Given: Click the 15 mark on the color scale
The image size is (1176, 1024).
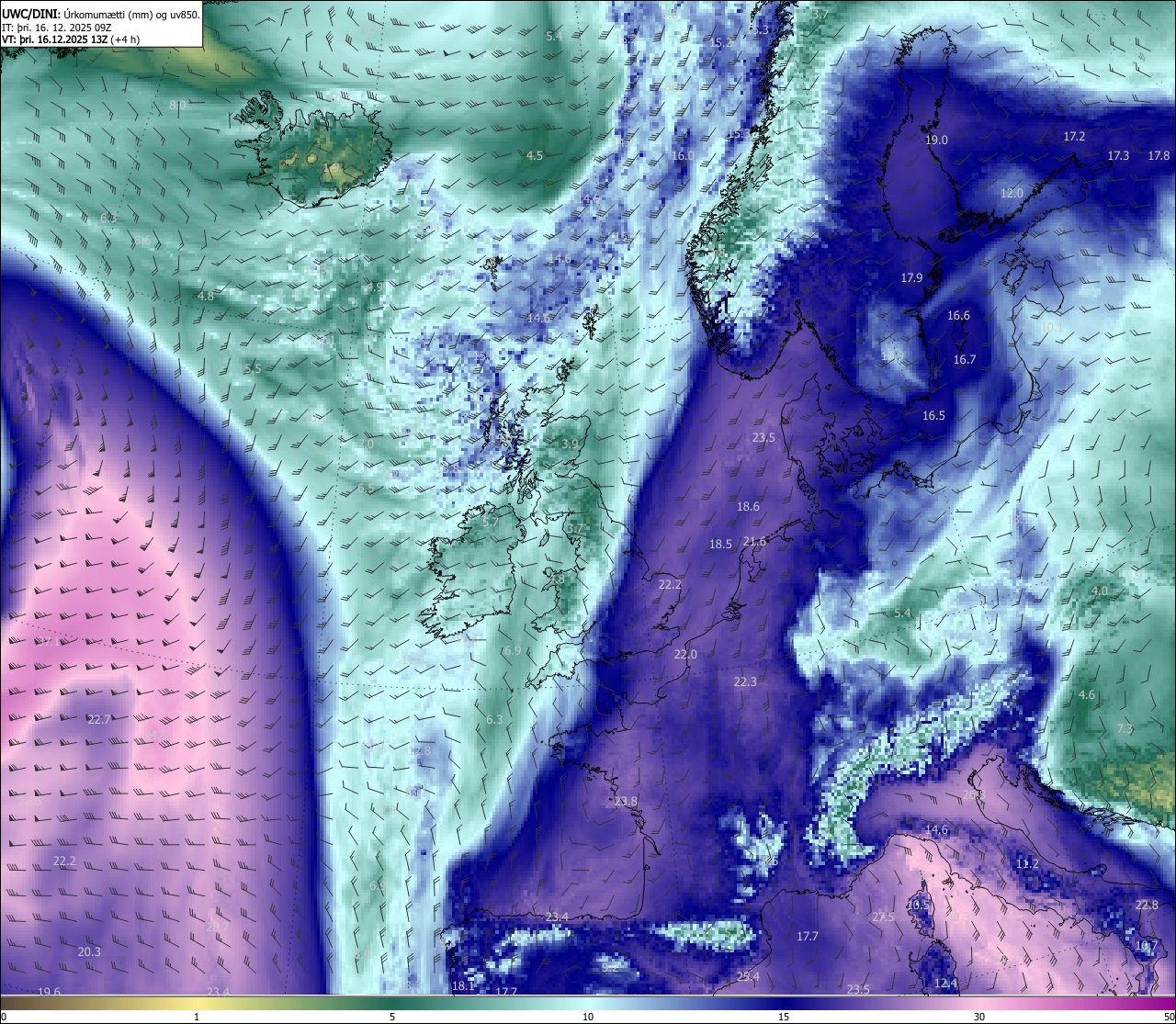Looking at the screenshot, I should coord(784,1016).
